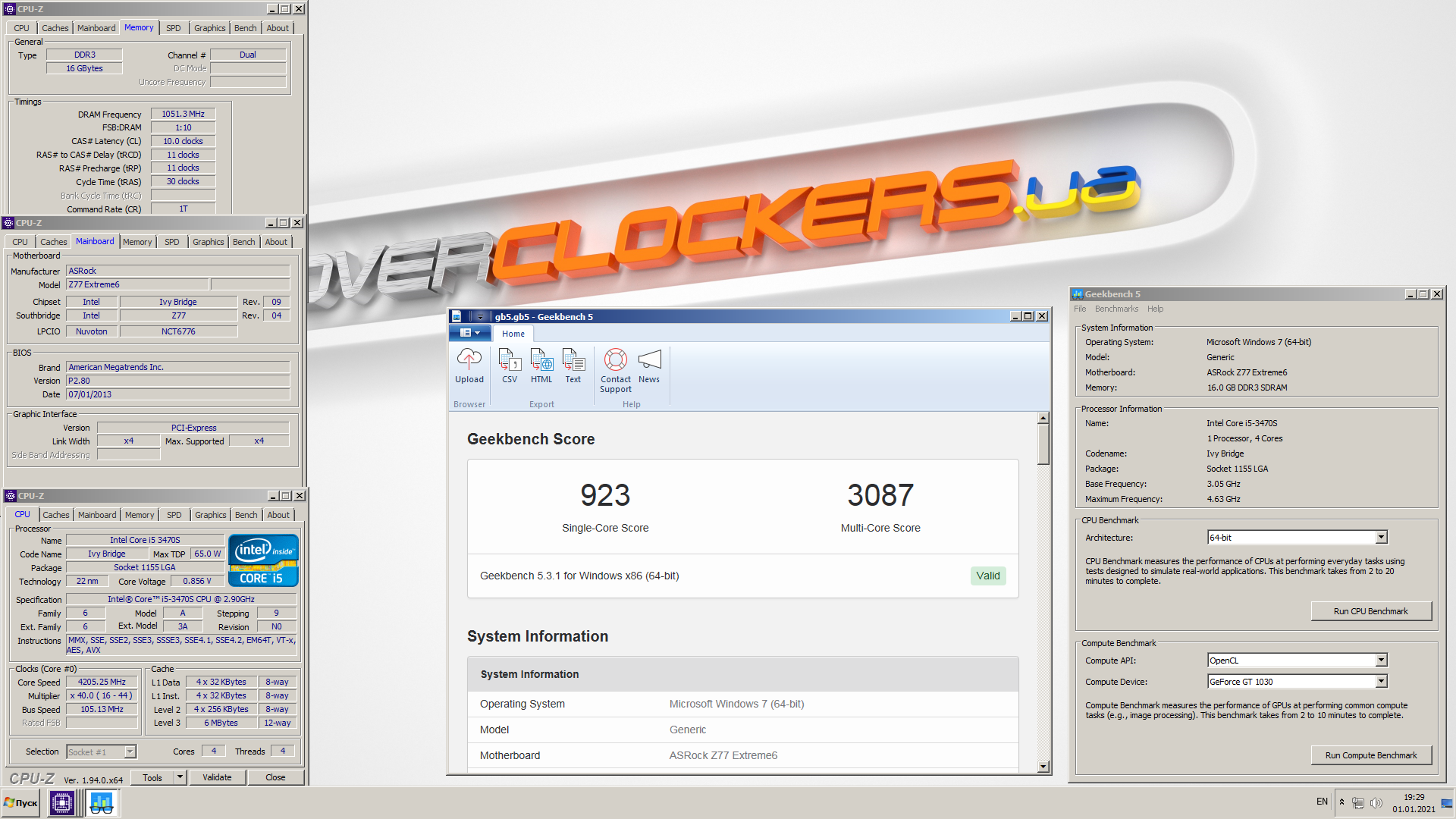Open Compute API OpenCL dropdown
Viewport: 1456px width, 819px height.
pos(1381,661)
